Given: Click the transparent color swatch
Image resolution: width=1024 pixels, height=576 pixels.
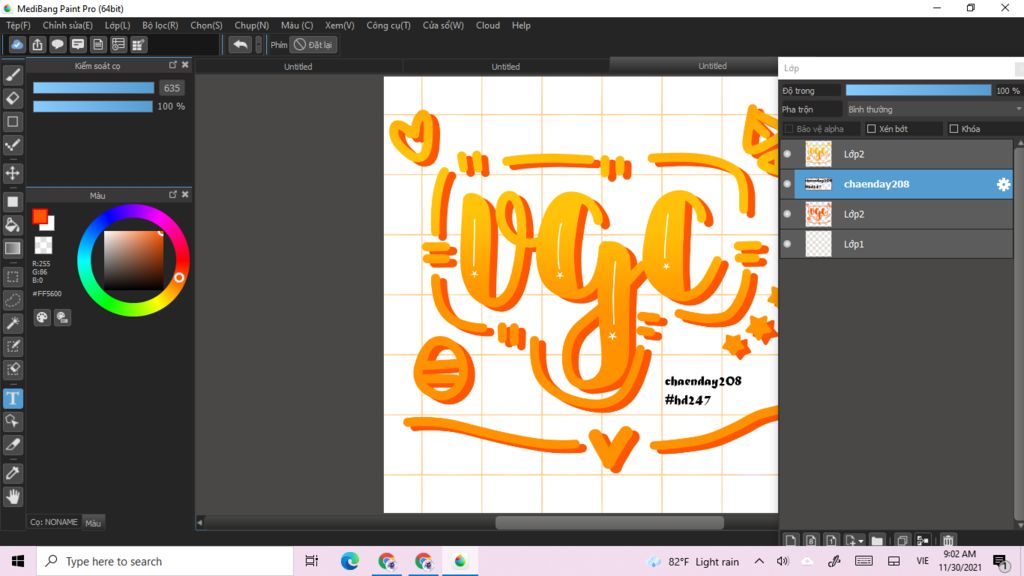Looking at the screenshot, I should [x=43, y=246].
